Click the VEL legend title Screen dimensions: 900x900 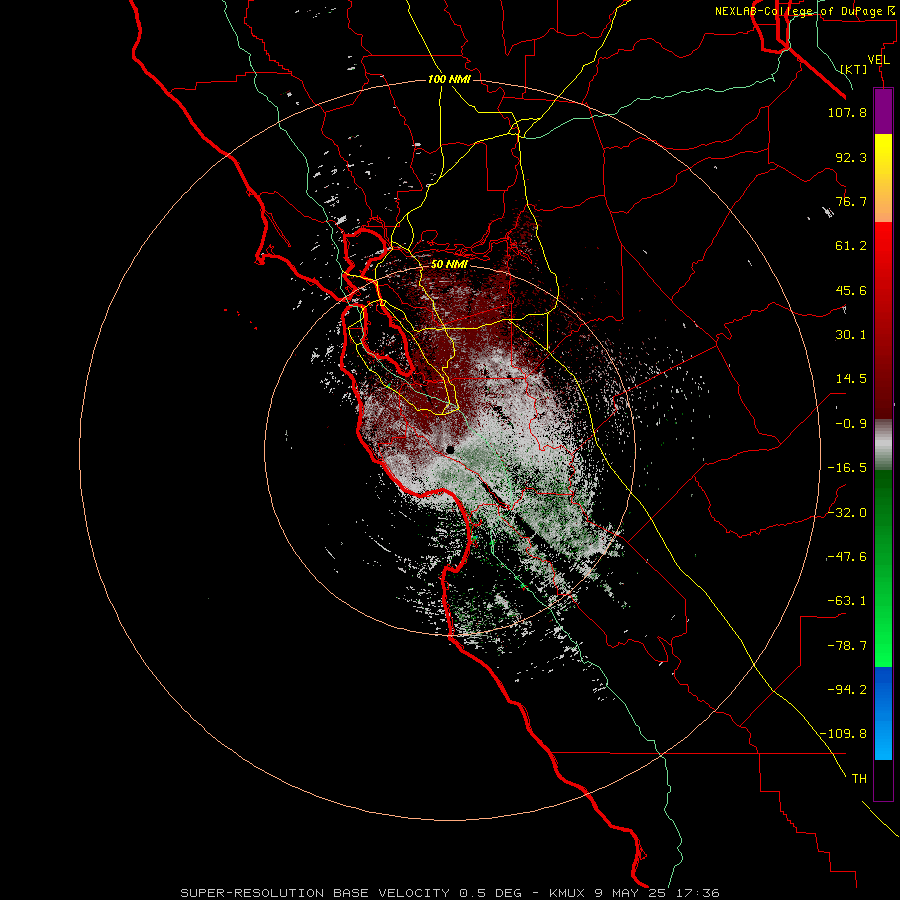tap(878, 60)
